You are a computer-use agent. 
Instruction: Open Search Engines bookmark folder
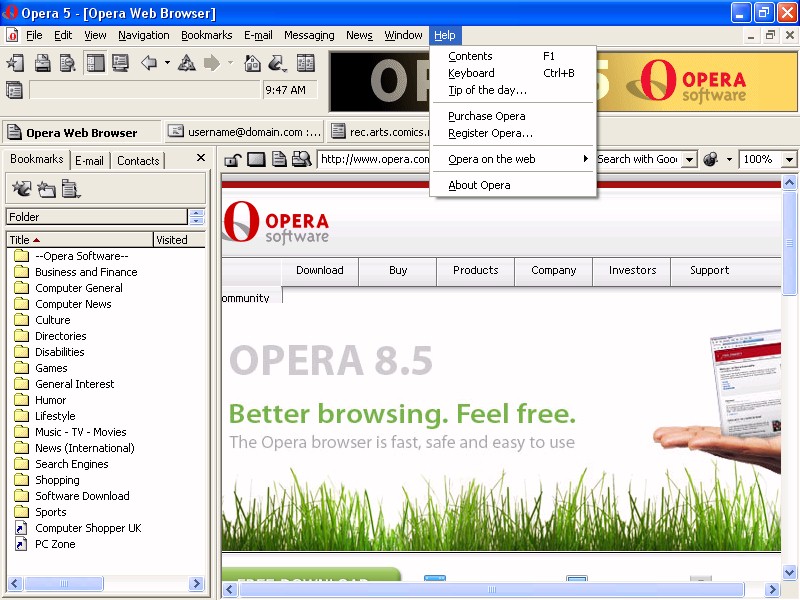click(71, 464)
